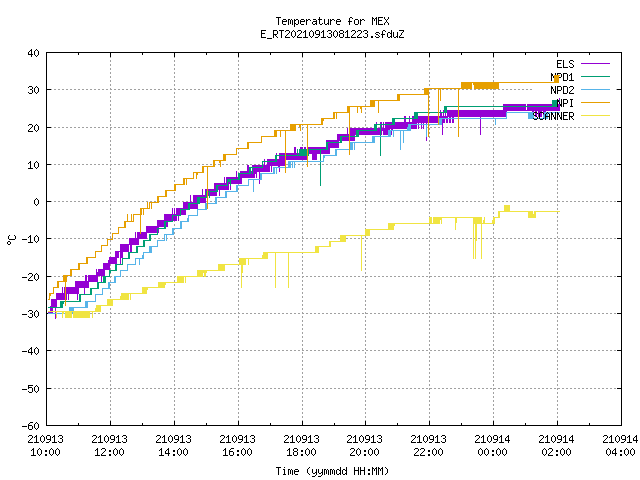Click the y-axis label -40
This screenshot has width=640, height=480.
(x=31, y=351)
